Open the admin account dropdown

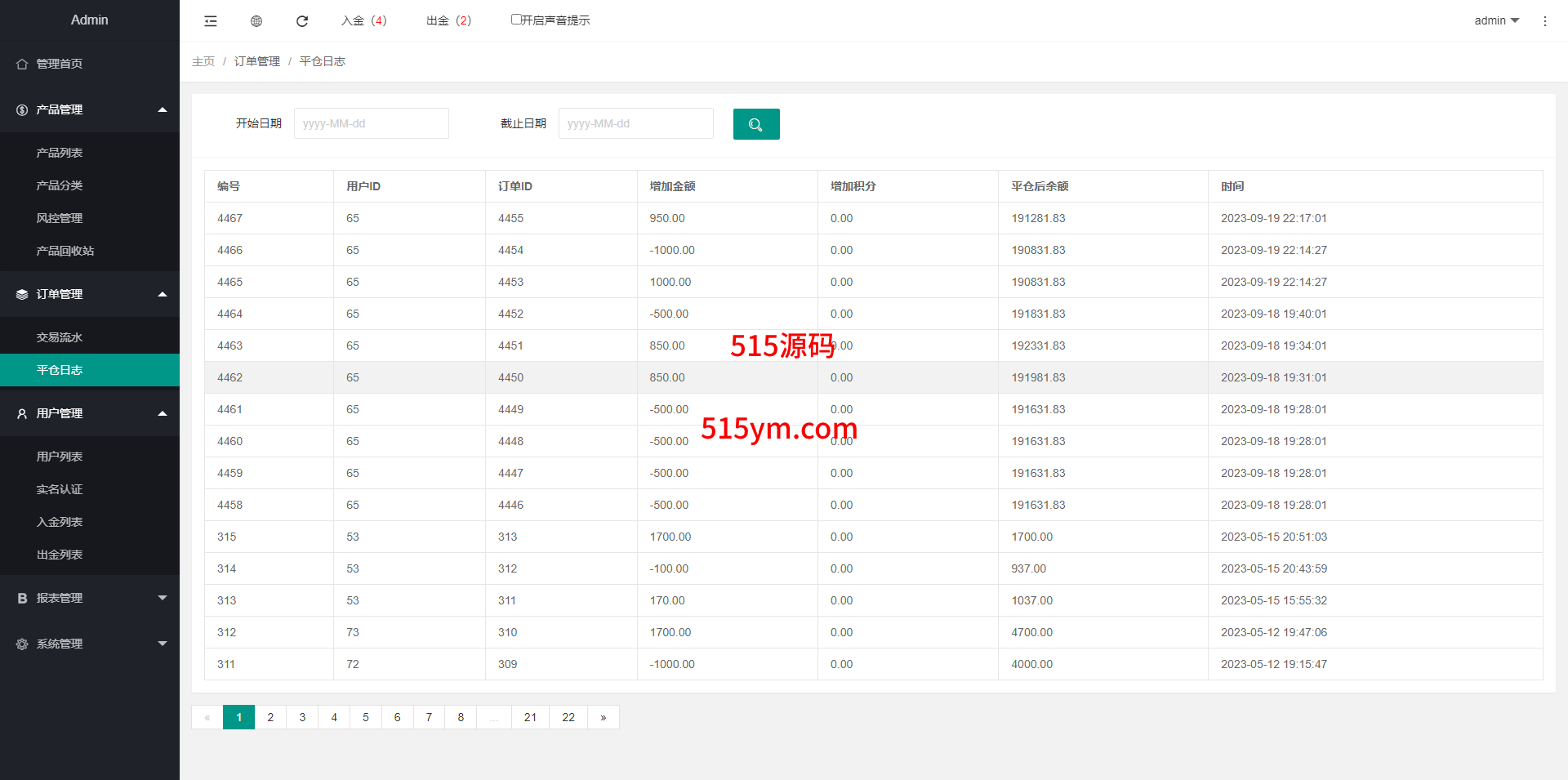[1495, 20]
